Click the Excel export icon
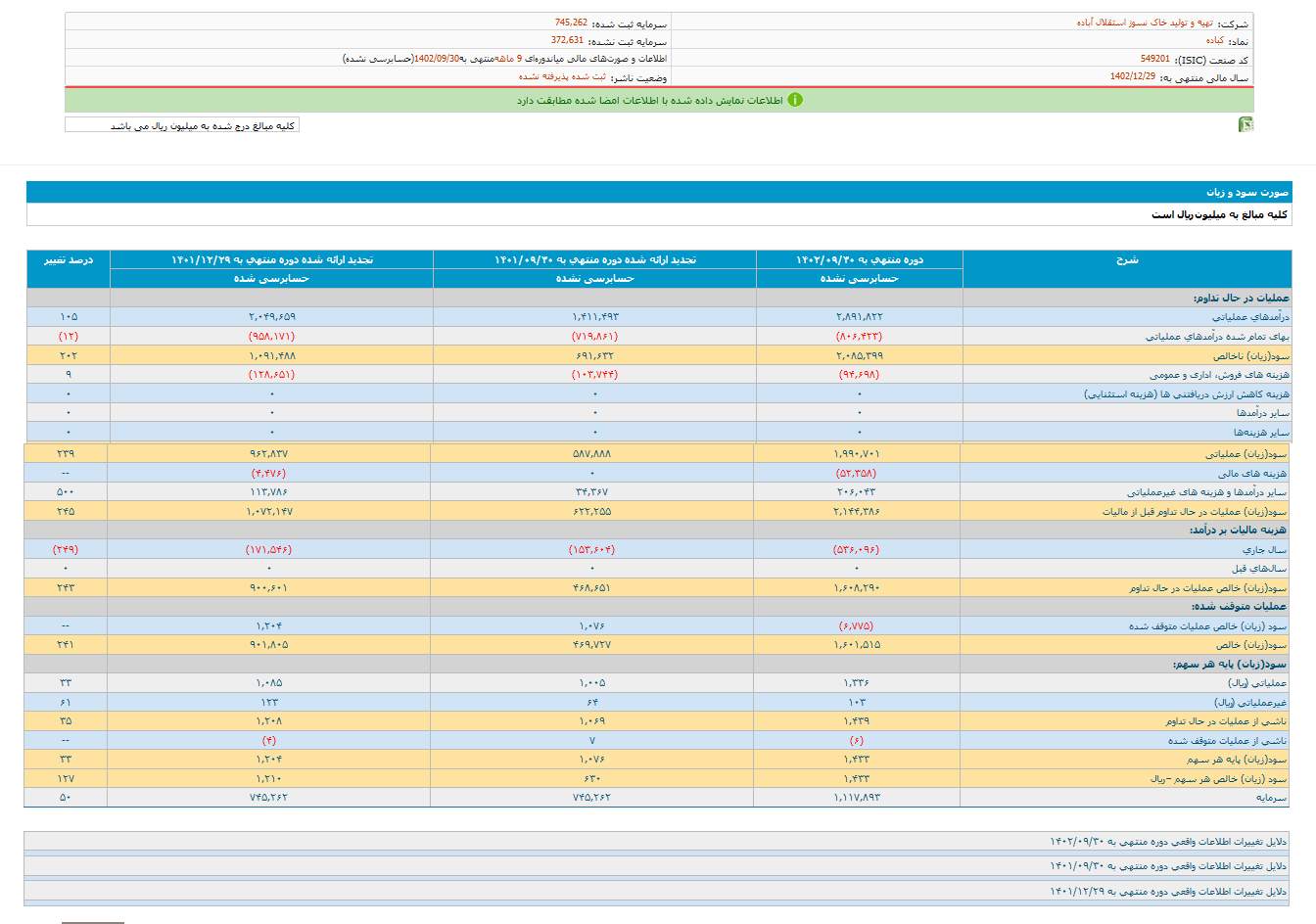 pyautogui.click(x=1245, y=124)
